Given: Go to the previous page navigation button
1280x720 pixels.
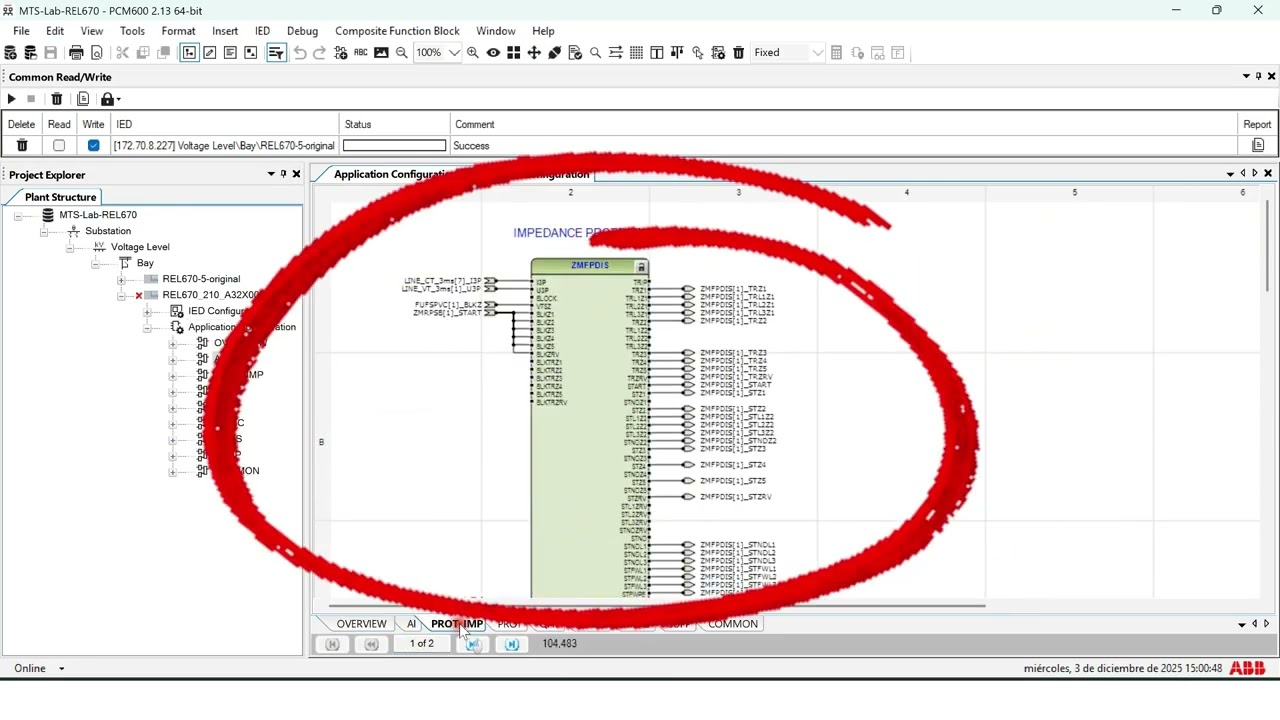Looking at the screenshot, I should (371, 645).
